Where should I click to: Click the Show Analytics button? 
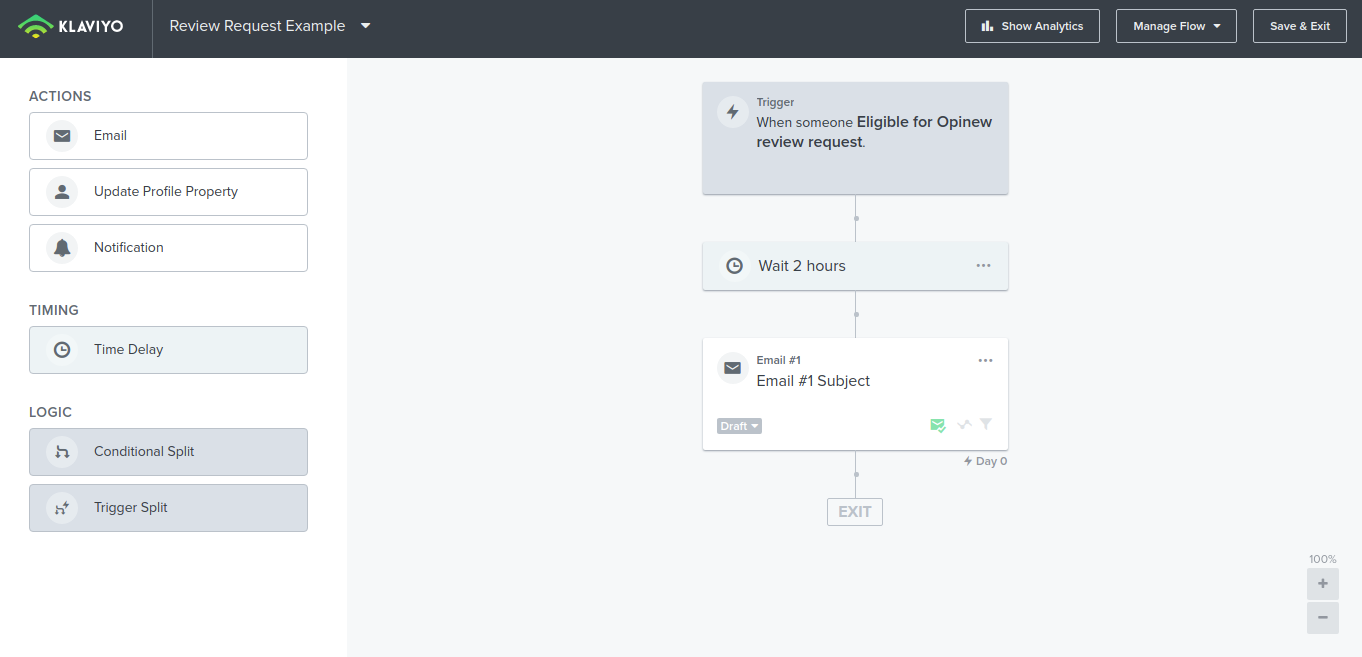1032,25
